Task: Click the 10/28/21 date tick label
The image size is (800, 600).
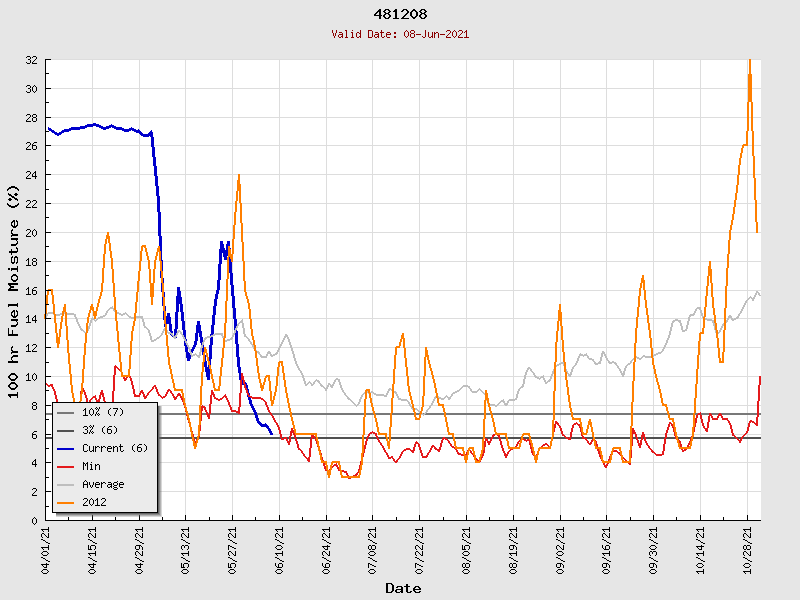Action: [x=746, y=550]
